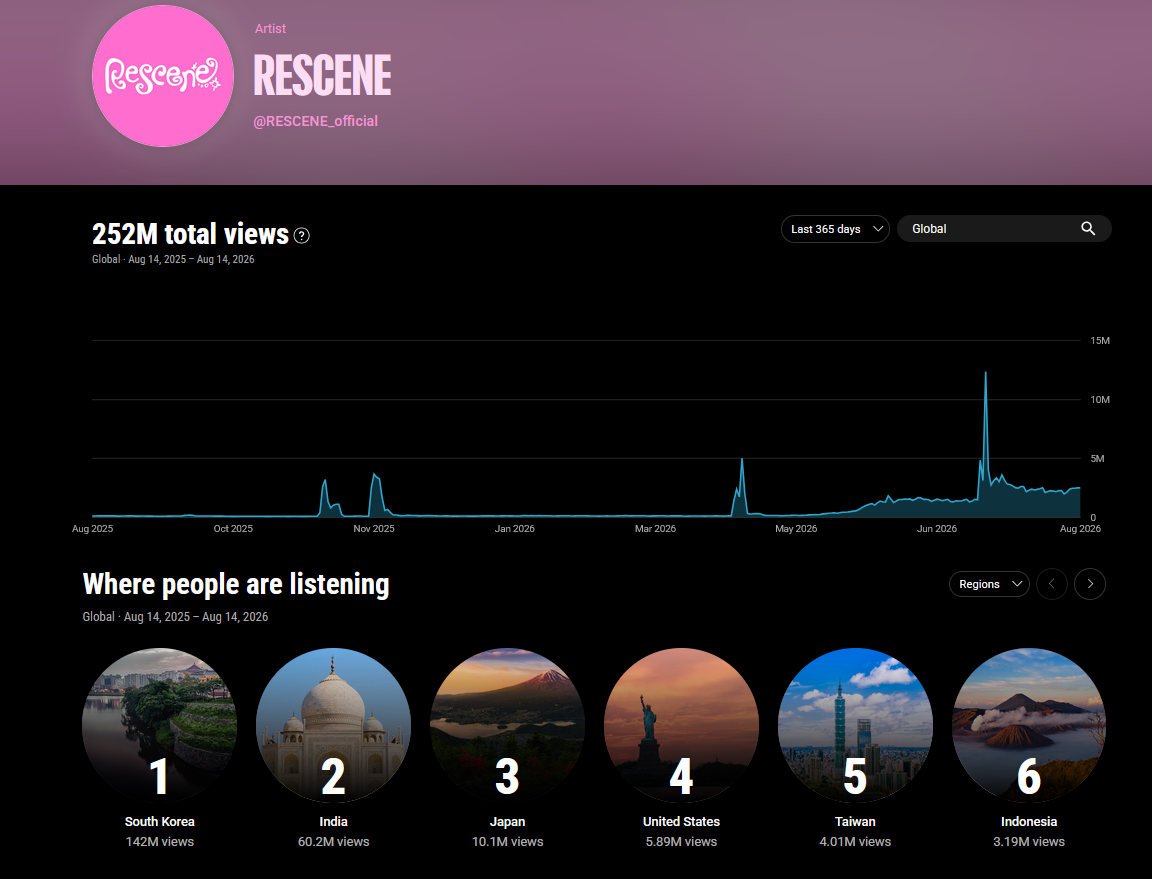Click the Taiwan label

click(x=855, y=822)
